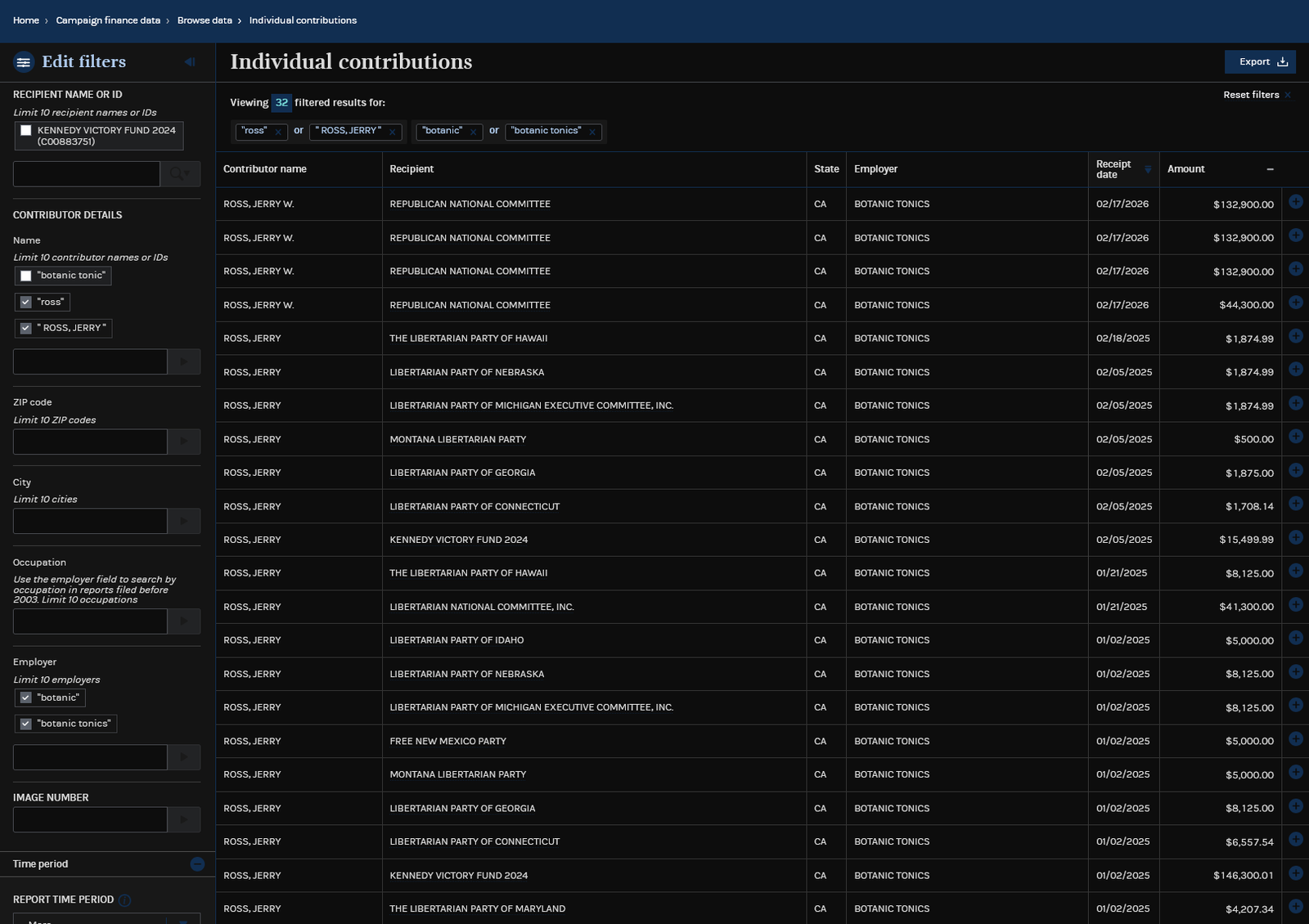Toggle the Amount column sort indicator

coord(1270,169)
